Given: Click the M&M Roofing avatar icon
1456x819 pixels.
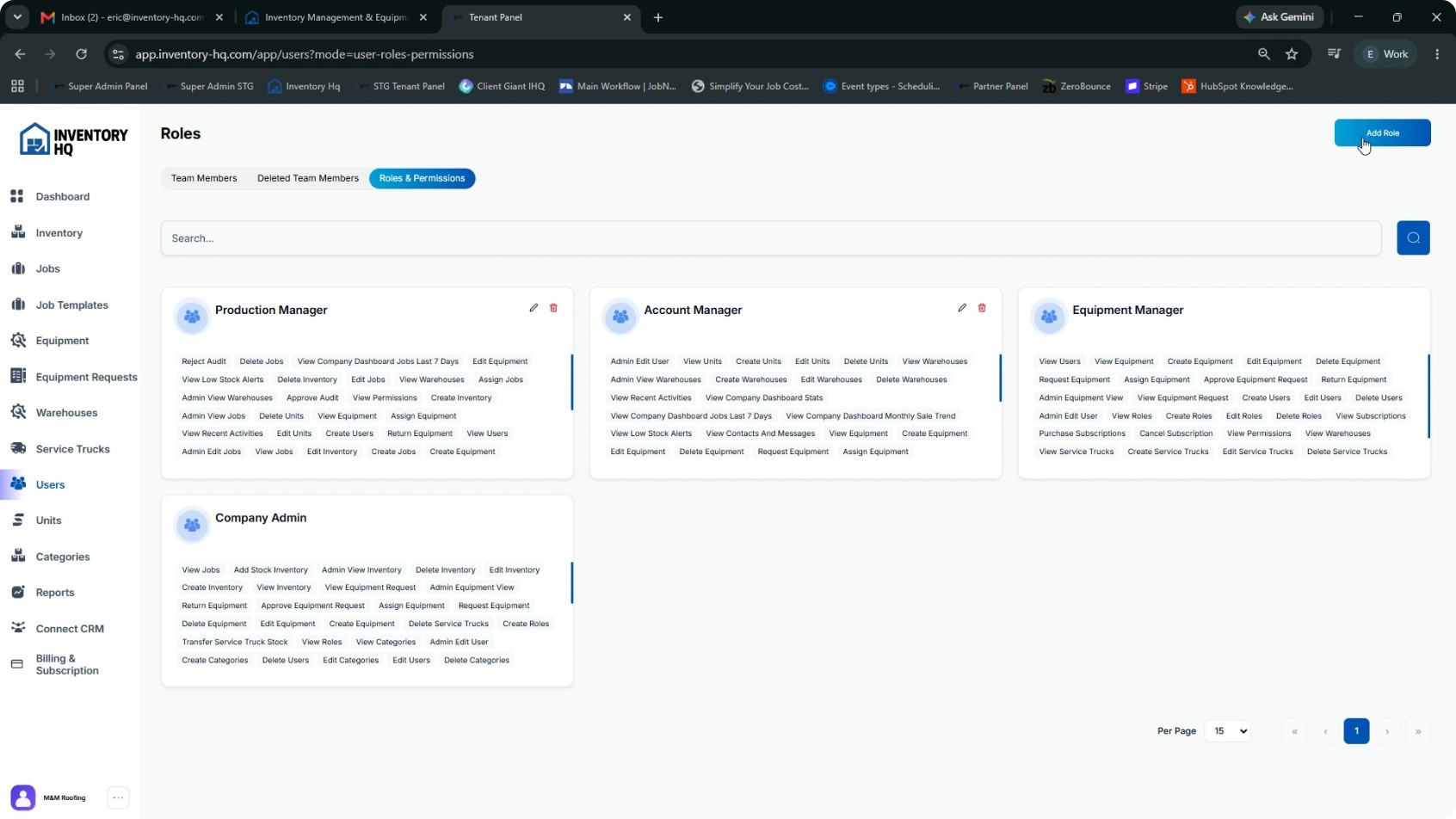Looking at the screenshot, I should point(23,797).
